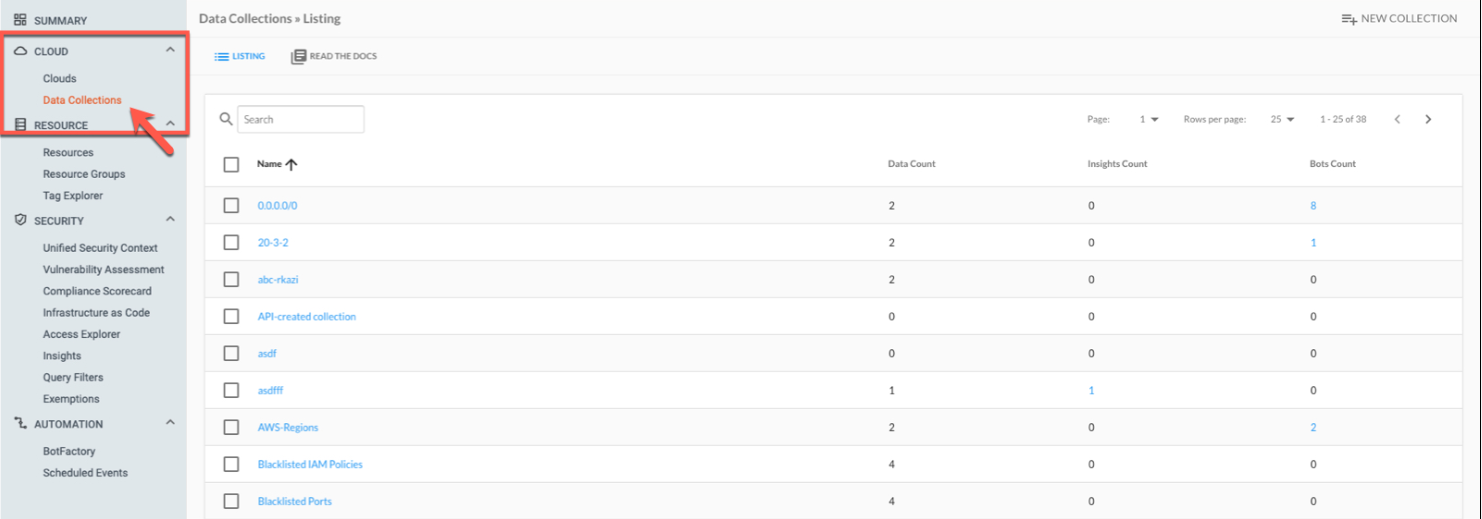Check the AWS-Regions row checkbox
This screenshot has width=1482, height=519.
tap(231, 427)
